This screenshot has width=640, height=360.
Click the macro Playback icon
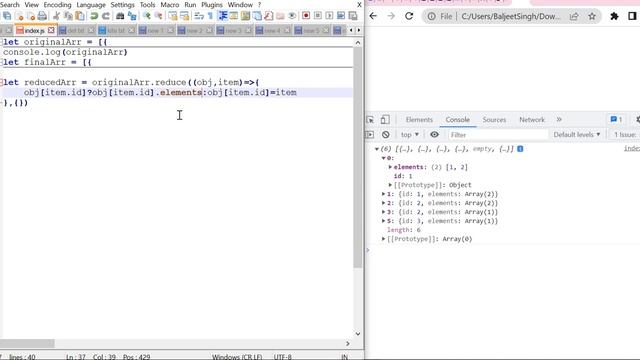coord(329,16)
